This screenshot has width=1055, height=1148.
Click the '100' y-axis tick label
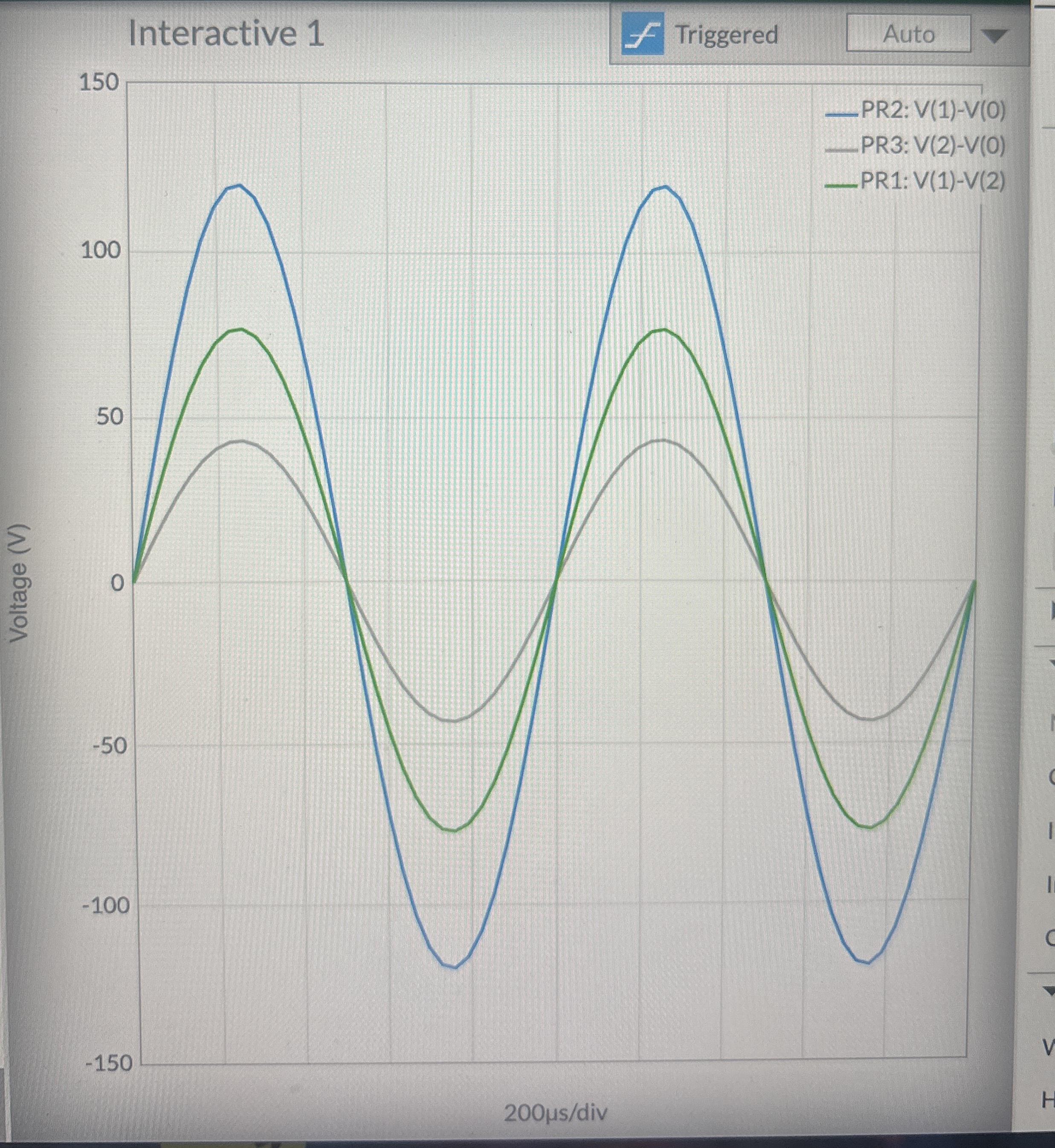[101, 251]
